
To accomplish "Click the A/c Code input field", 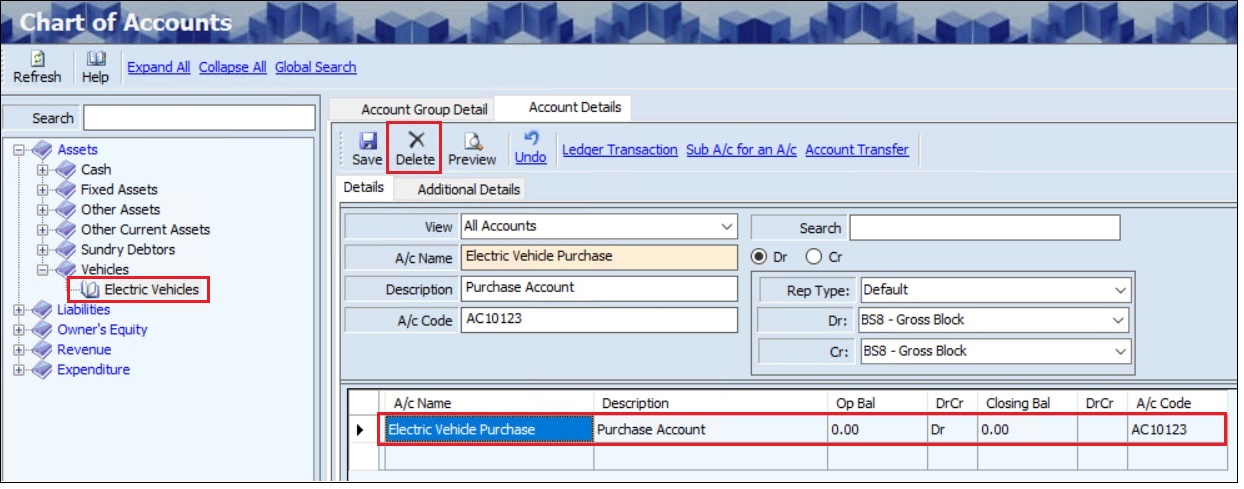I will click(x=599, y=320).
